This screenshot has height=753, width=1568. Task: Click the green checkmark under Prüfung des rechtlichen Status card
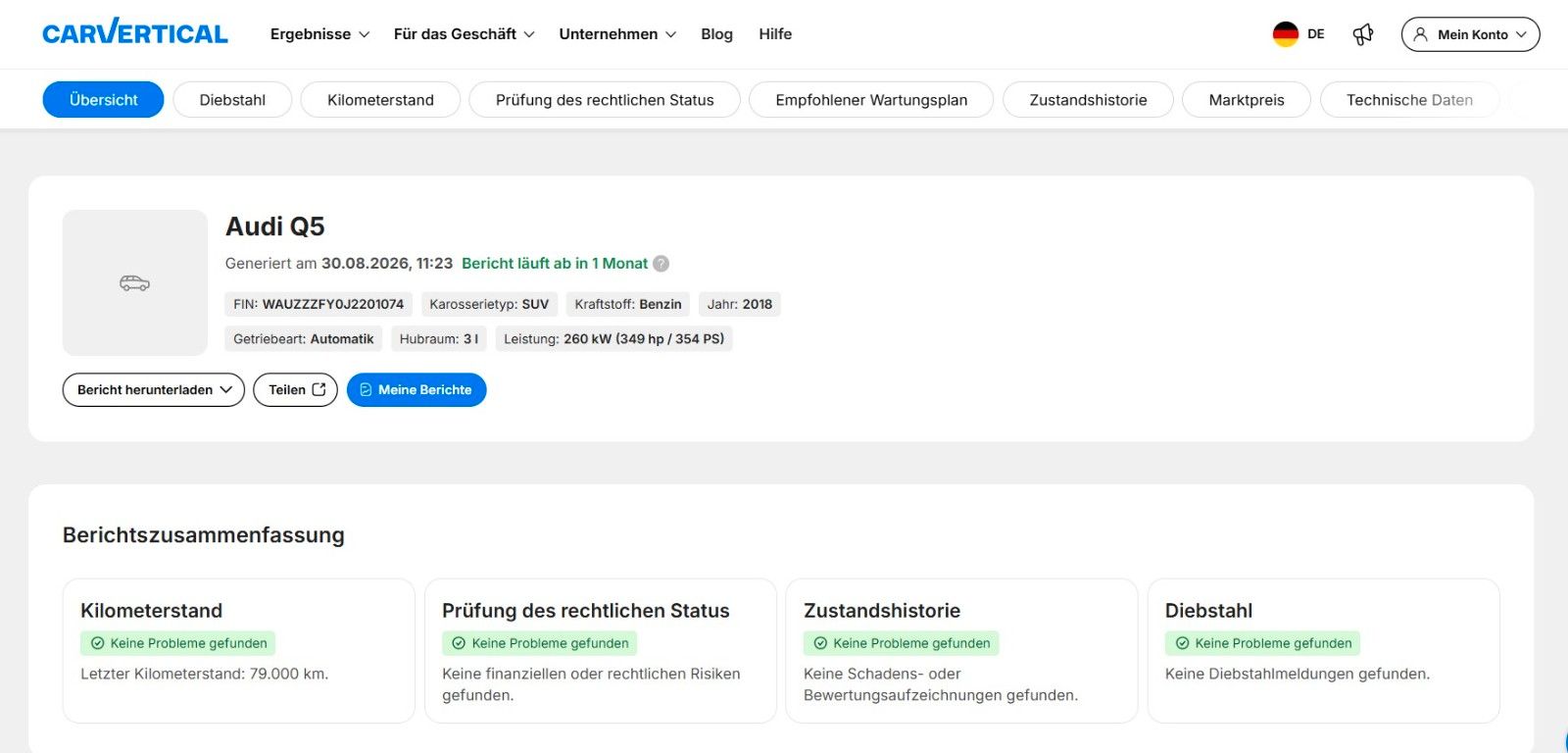(x=459, y=643)
